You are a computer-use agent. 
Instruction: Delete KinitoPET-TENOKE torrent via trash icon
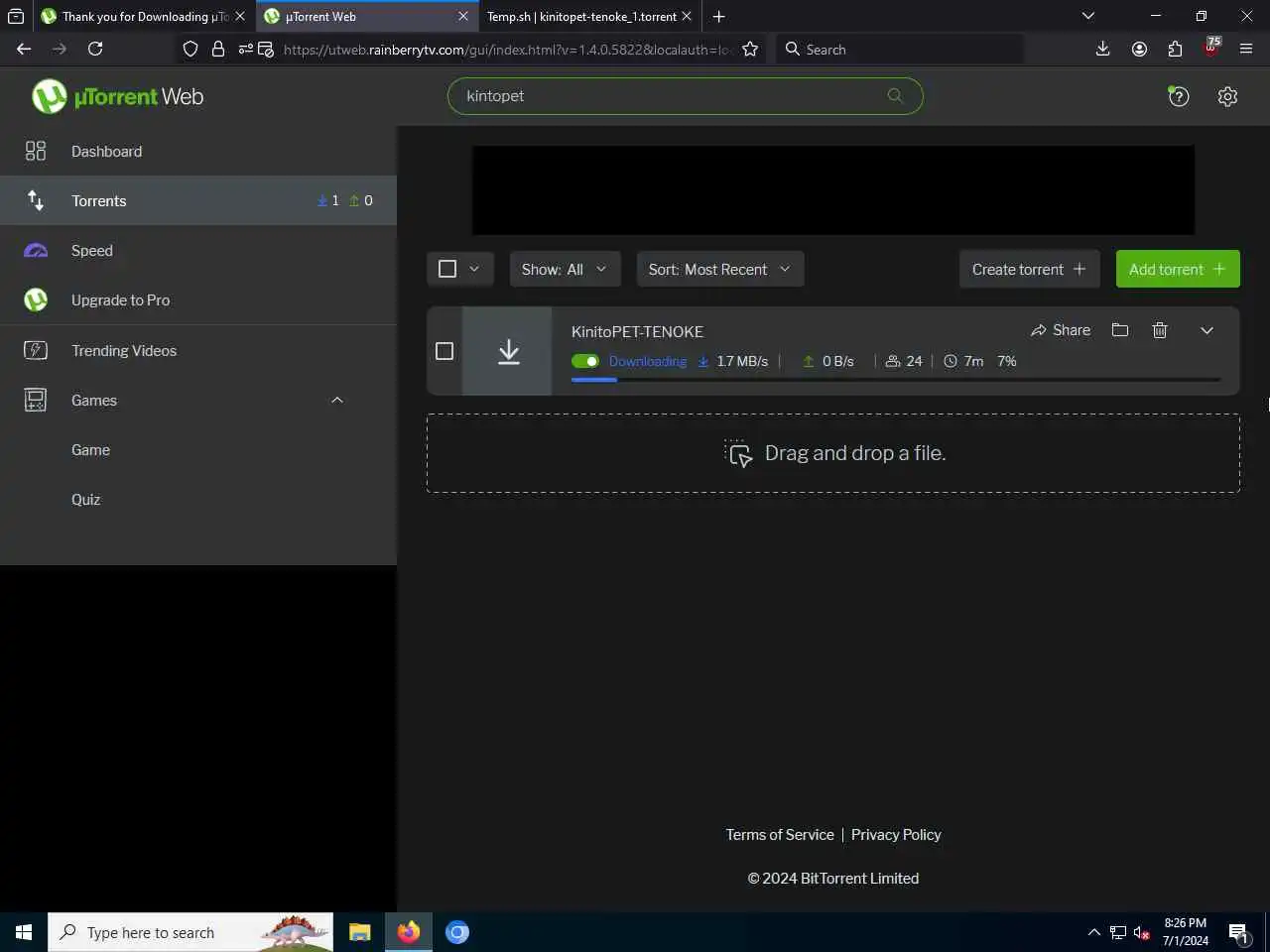[x=1160, y=330]
